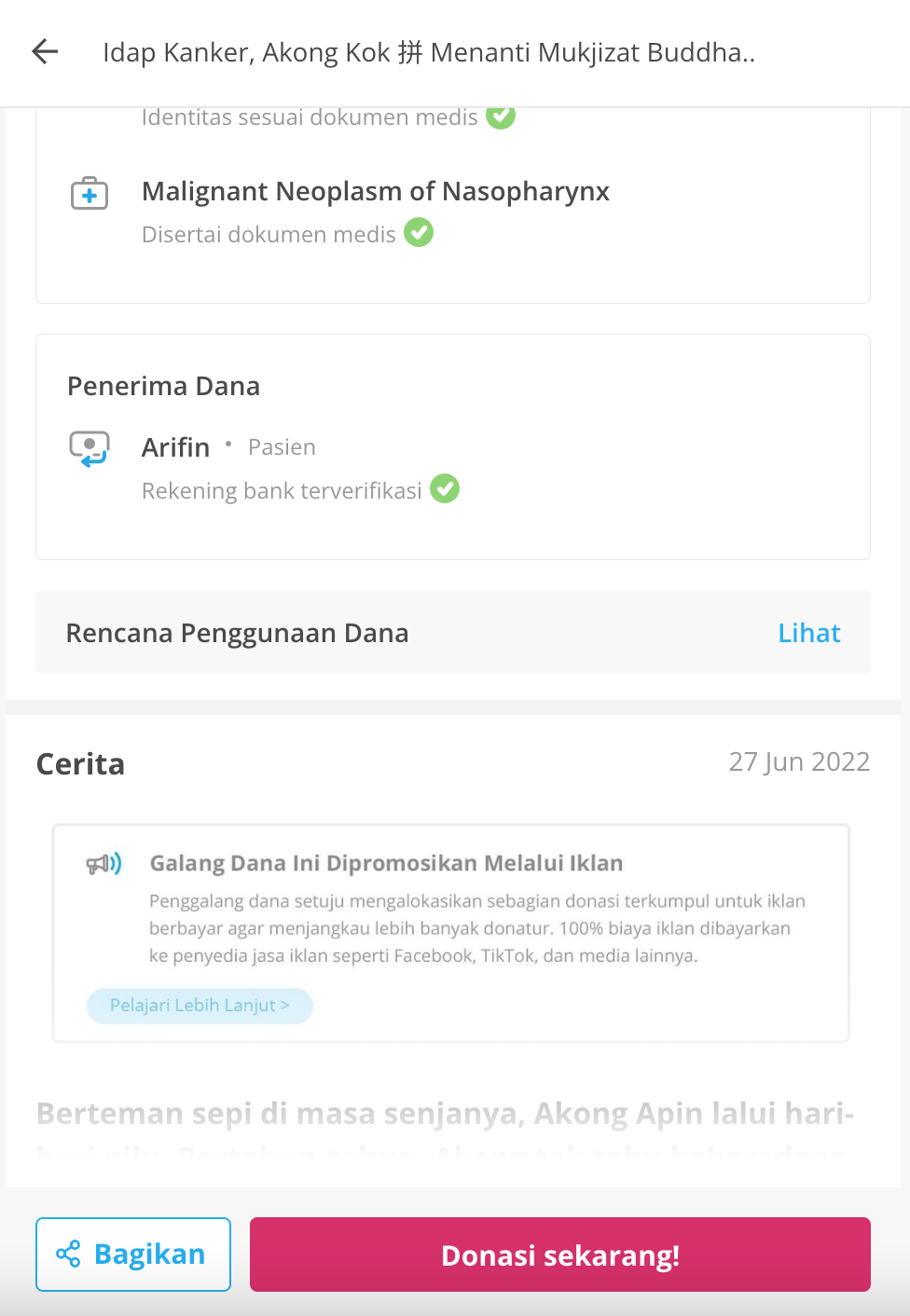The image size is (910, 1316).
Task: Click the medical kit icon beside diagnosis
Action: [x=90, y=194]
